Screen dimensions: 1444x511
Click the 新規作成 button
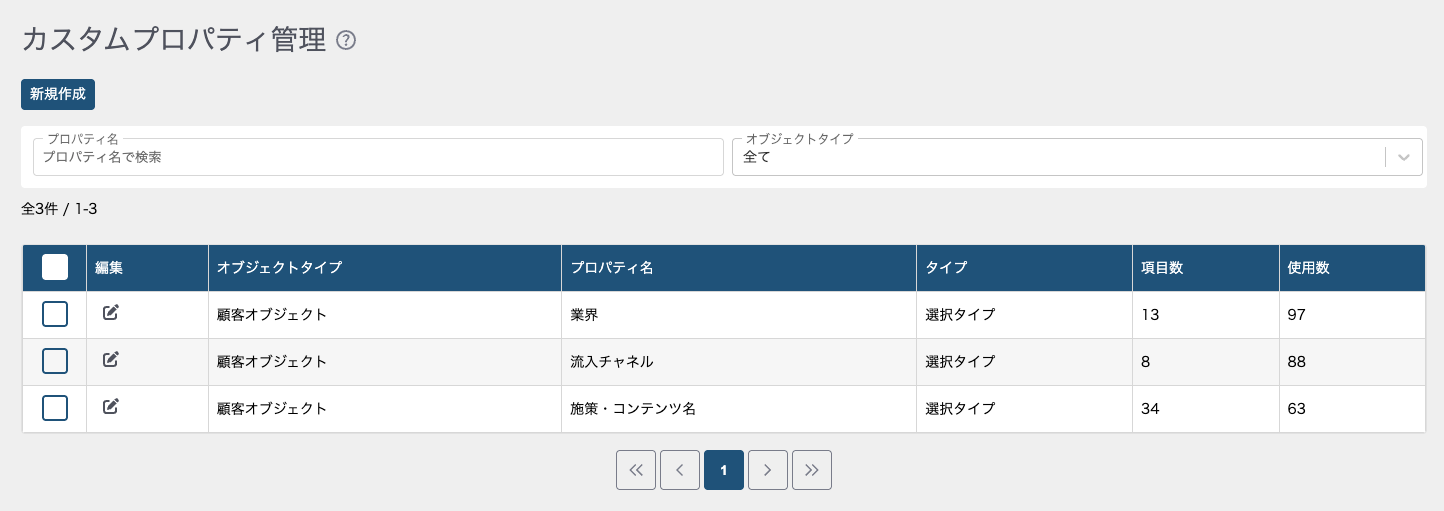coord(58,94)
